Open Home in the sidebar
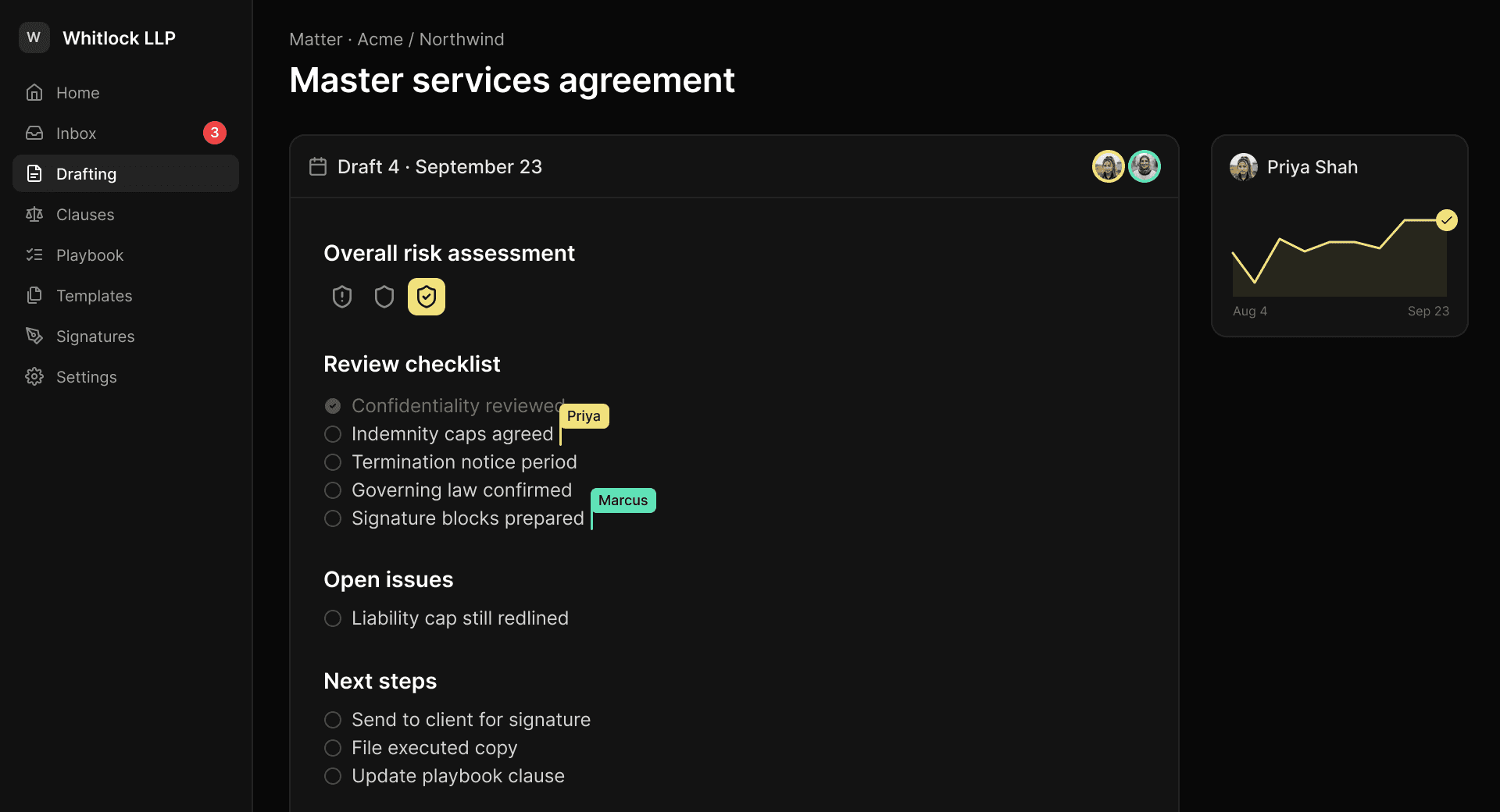The image size is (1500, 812). (x=126, y=92)
